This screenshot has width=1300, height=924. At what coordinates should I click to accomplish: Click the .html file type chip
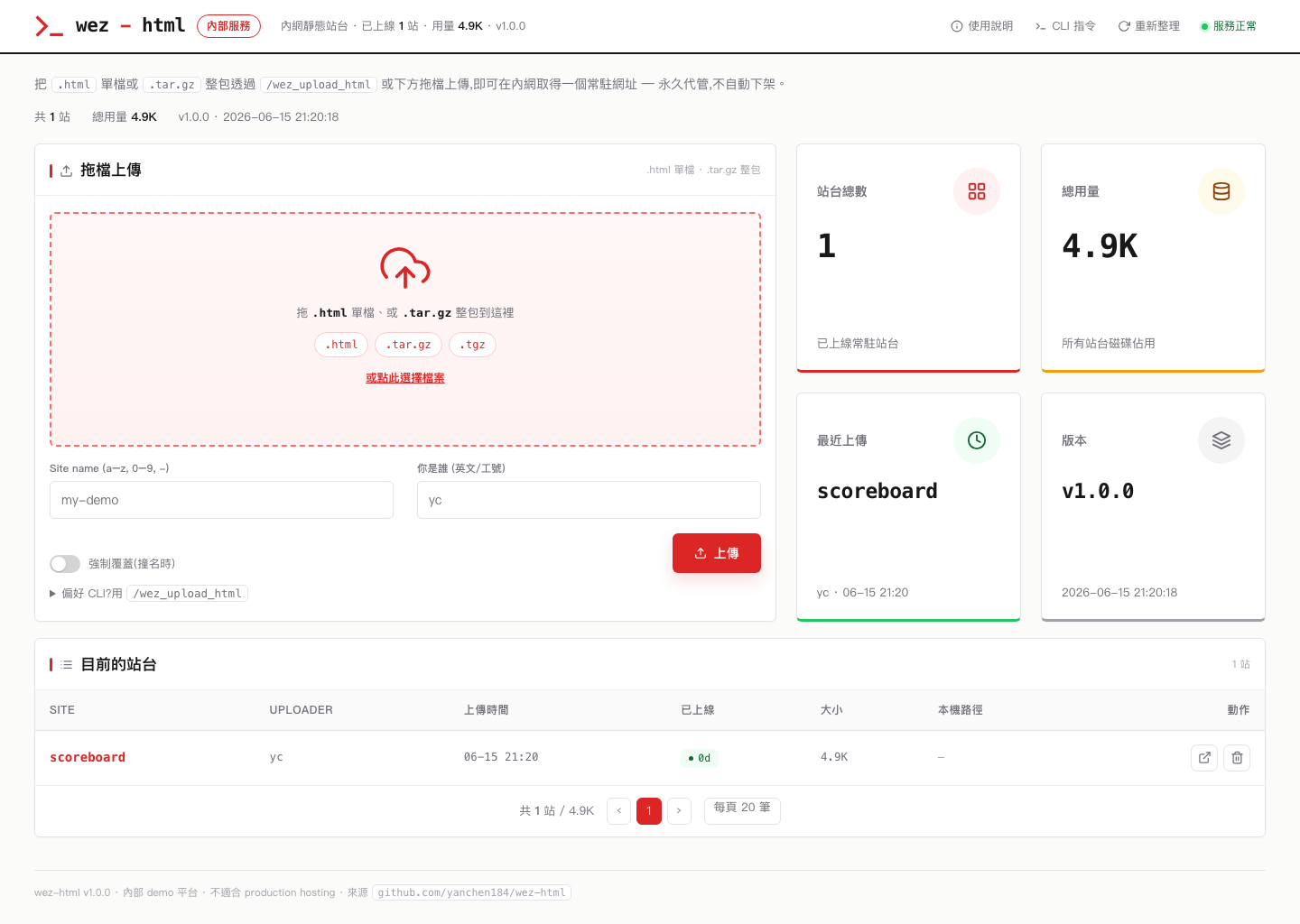pos(341,345)
